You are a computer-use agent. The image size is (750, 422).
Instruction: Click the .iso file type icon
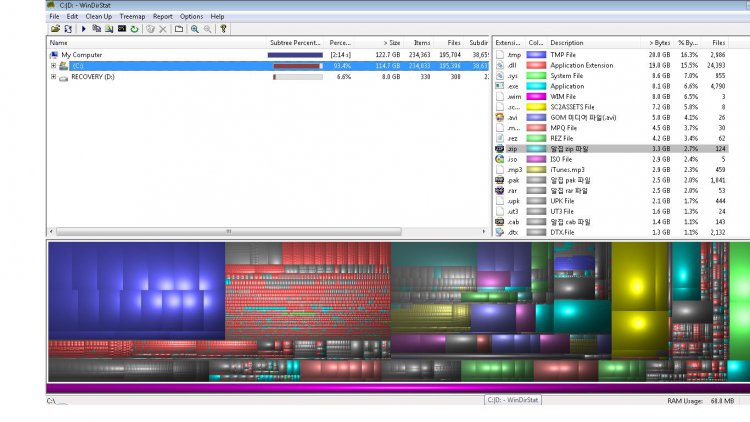coord(500,159)
